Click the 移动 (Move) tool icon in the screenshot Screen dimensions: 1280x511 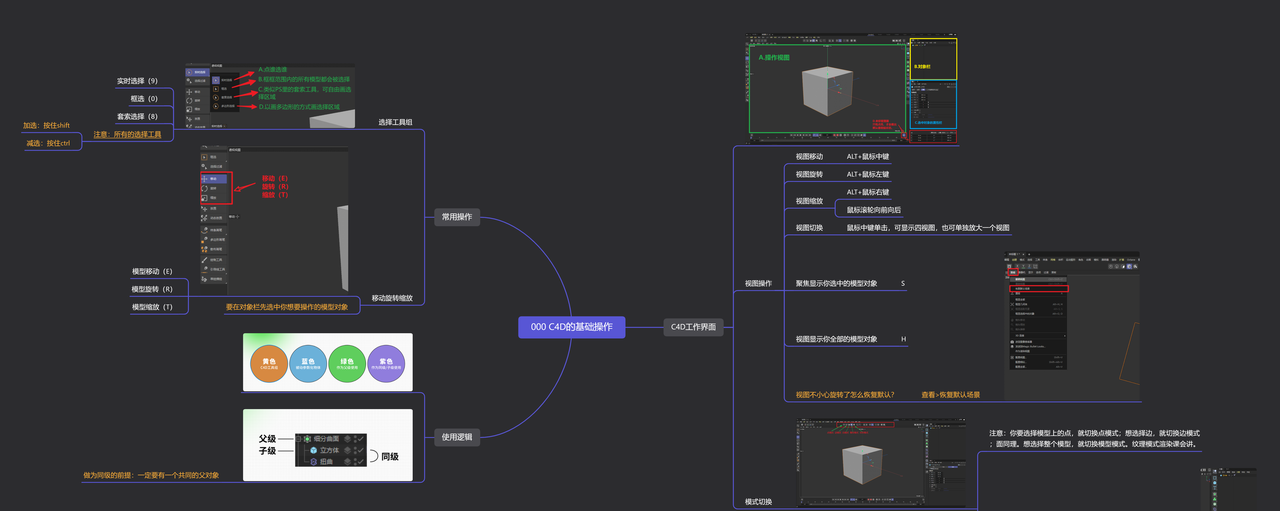pyautogui.click(x=204, y=178)
